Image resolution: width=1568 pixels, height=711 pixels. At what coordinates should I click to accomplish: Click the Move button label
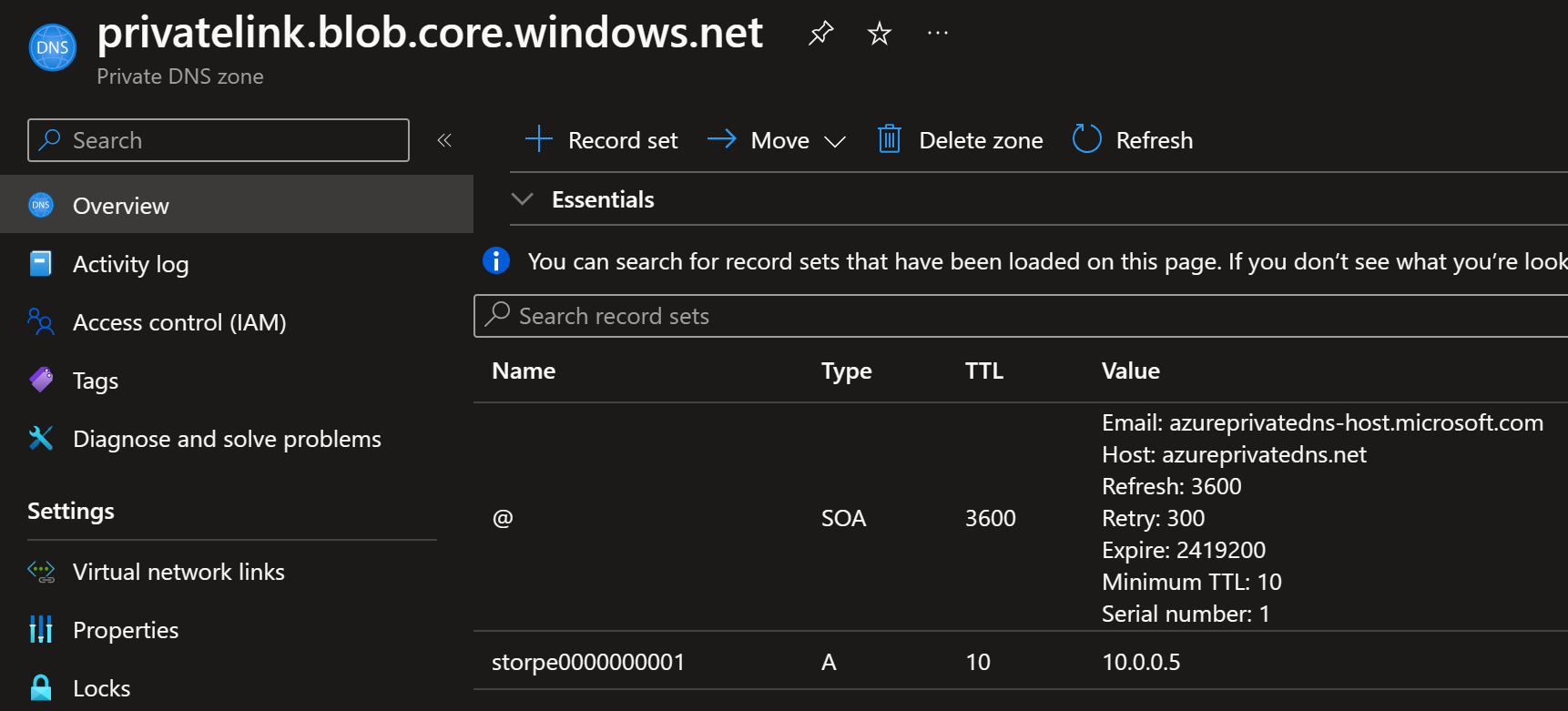coord(780,140)
